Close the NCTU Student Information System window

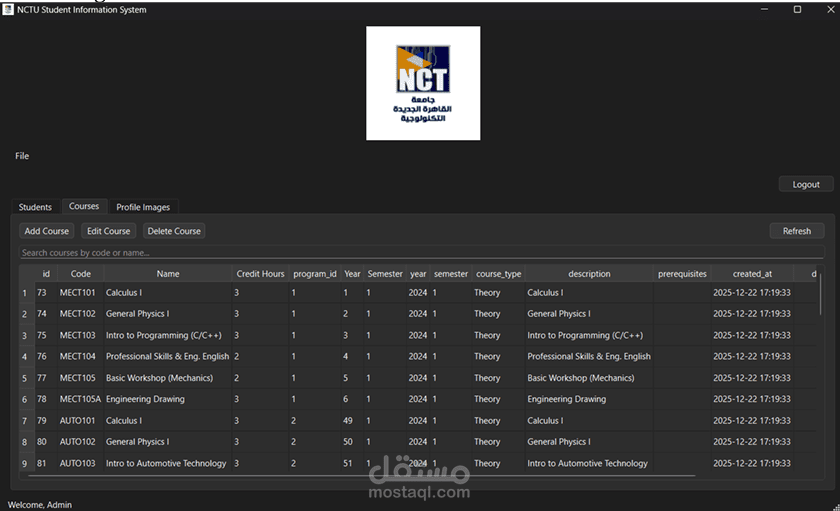point(830,9)
